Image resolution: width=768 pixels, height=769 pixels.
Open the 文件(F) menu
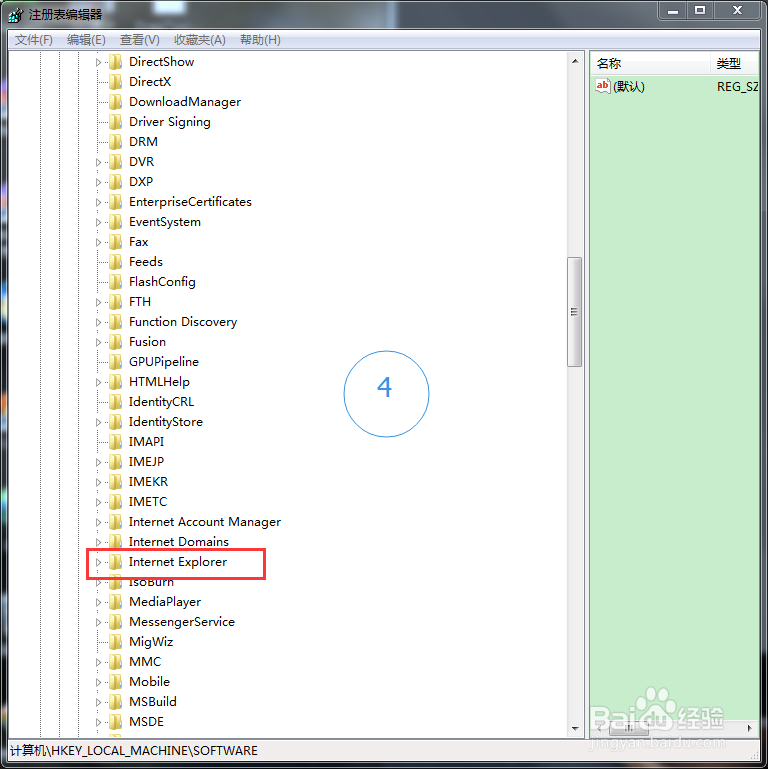coord(34,40)
